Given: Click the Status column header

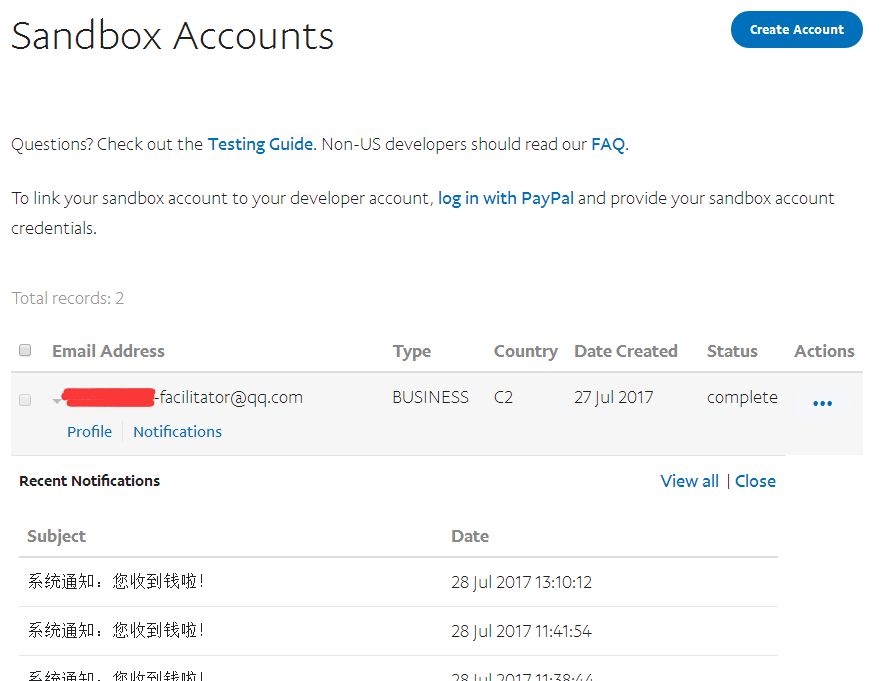Looking at the screenshot, I should coord(731,351).
